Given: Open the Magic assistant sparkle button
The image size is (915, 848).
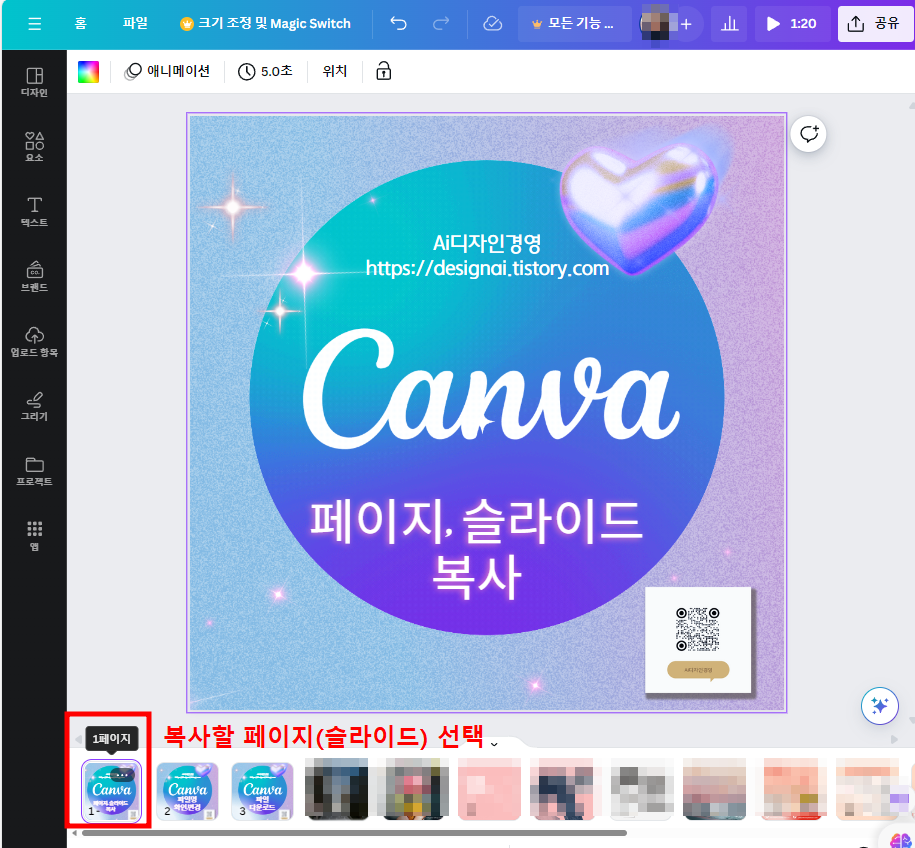Looking at the screenshot, I should (x=879, y=706).
